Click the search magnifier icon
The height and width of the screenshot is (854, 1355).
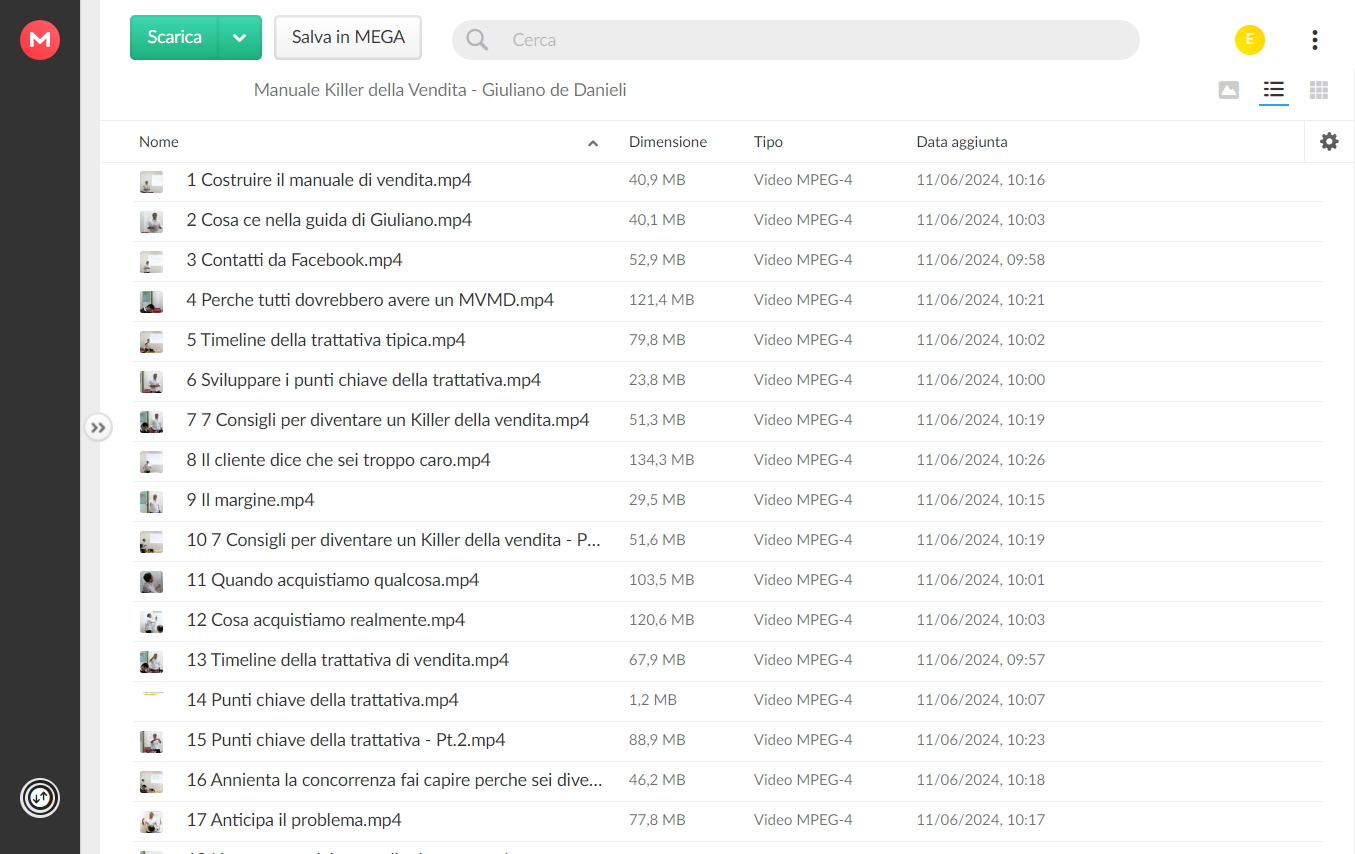(477, 40)
